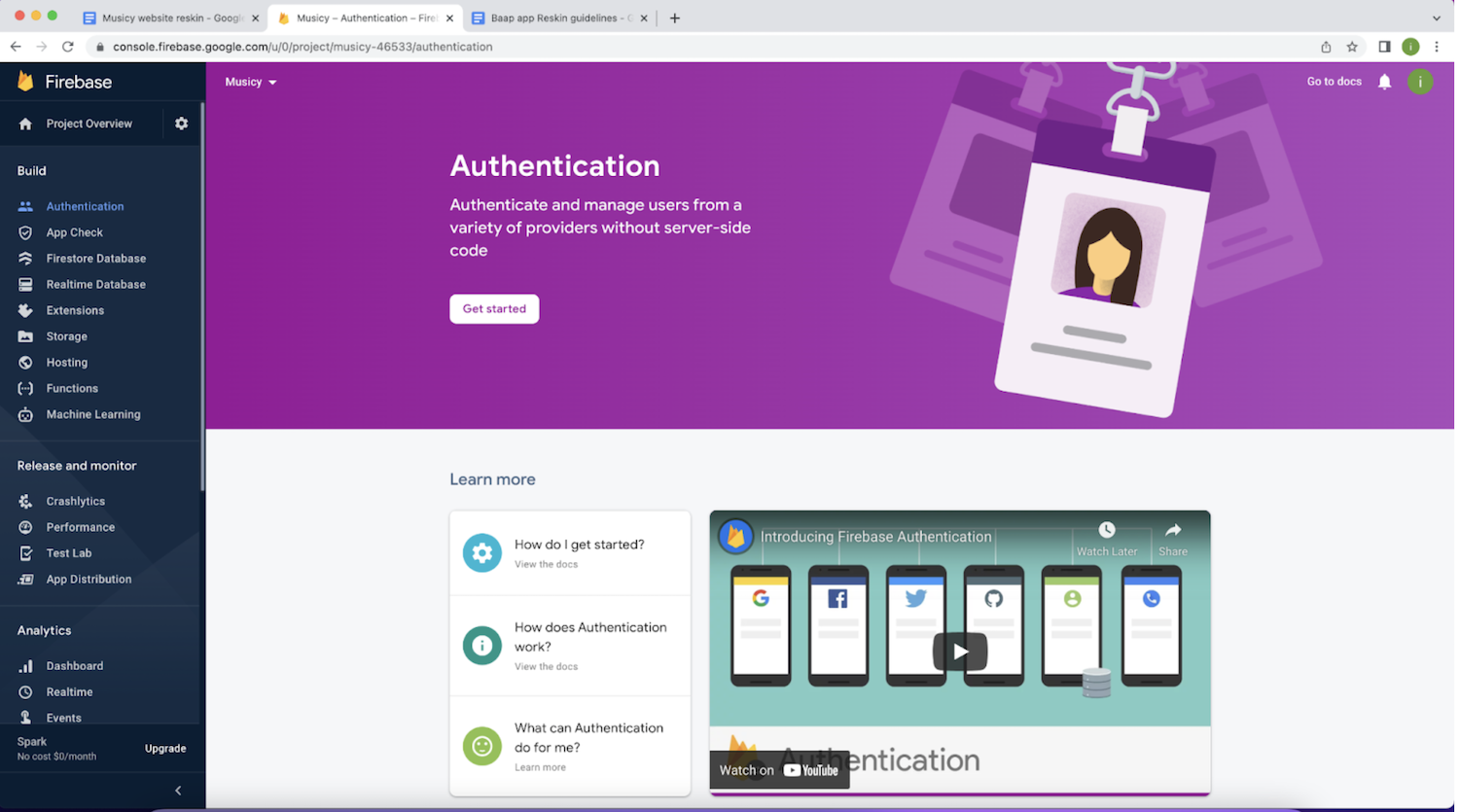
Task: Click the Performance gauge icon
Action: 25,527
